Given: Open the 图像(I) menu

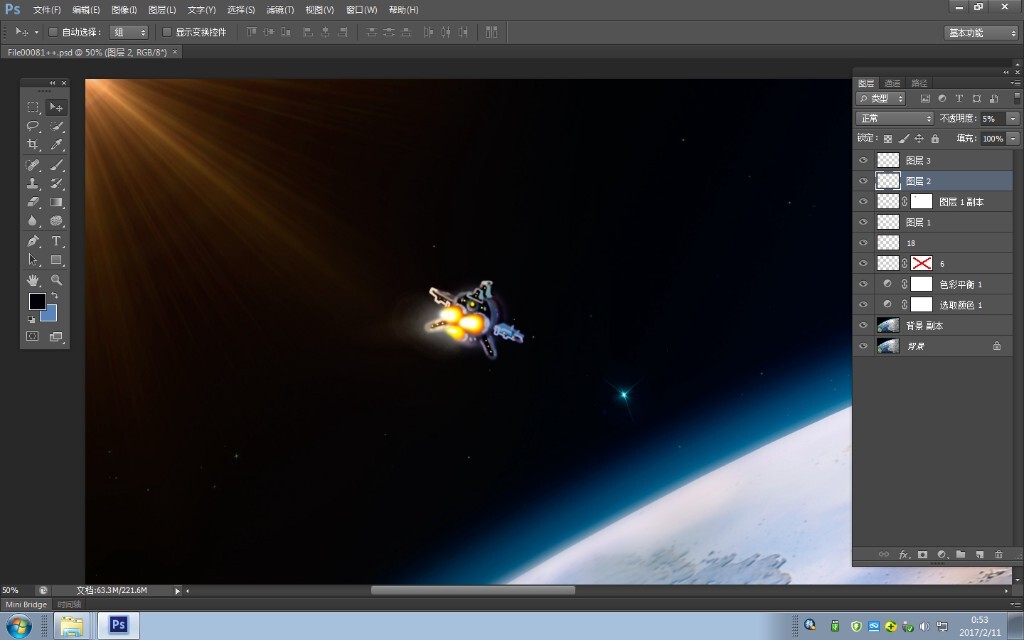Looking at the screenshot, I should [x=124, y=10].
